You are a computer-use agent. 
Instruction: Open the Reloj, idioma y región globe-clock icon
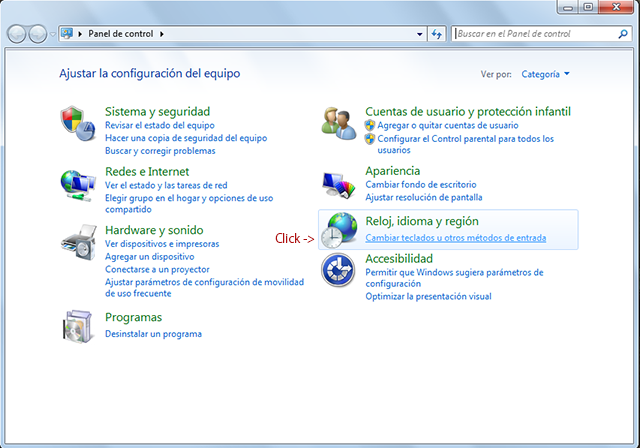338,230
